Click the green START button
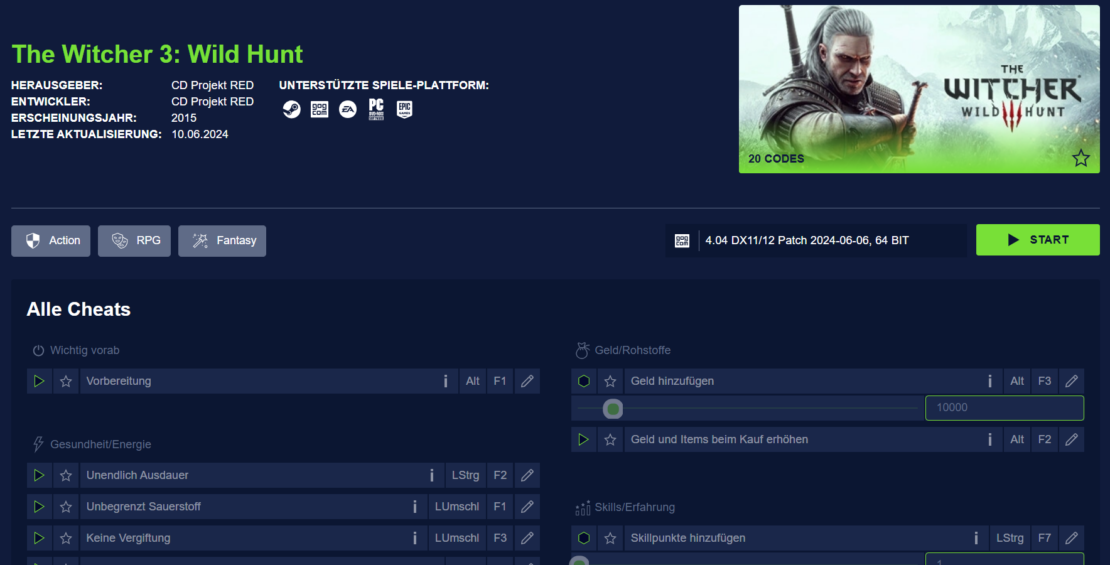1110x565 pixels. 1038,240
